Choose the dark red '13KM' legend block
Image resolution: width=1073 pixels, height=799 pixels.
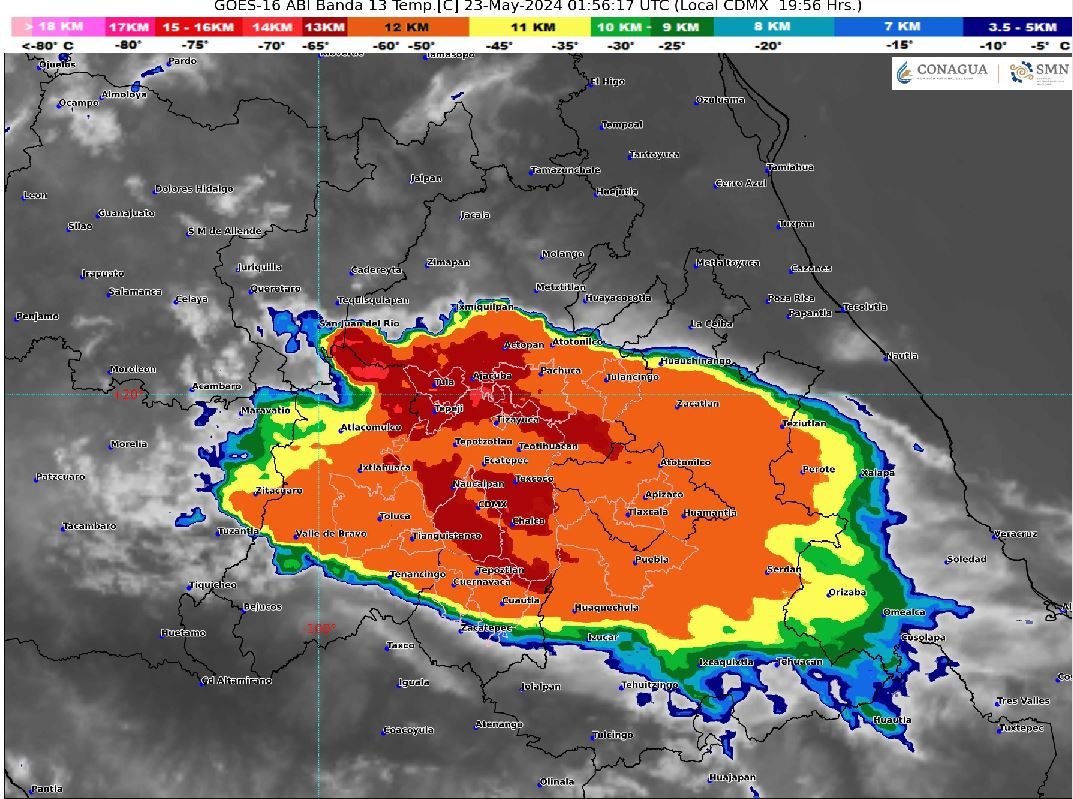pos(324,27)
